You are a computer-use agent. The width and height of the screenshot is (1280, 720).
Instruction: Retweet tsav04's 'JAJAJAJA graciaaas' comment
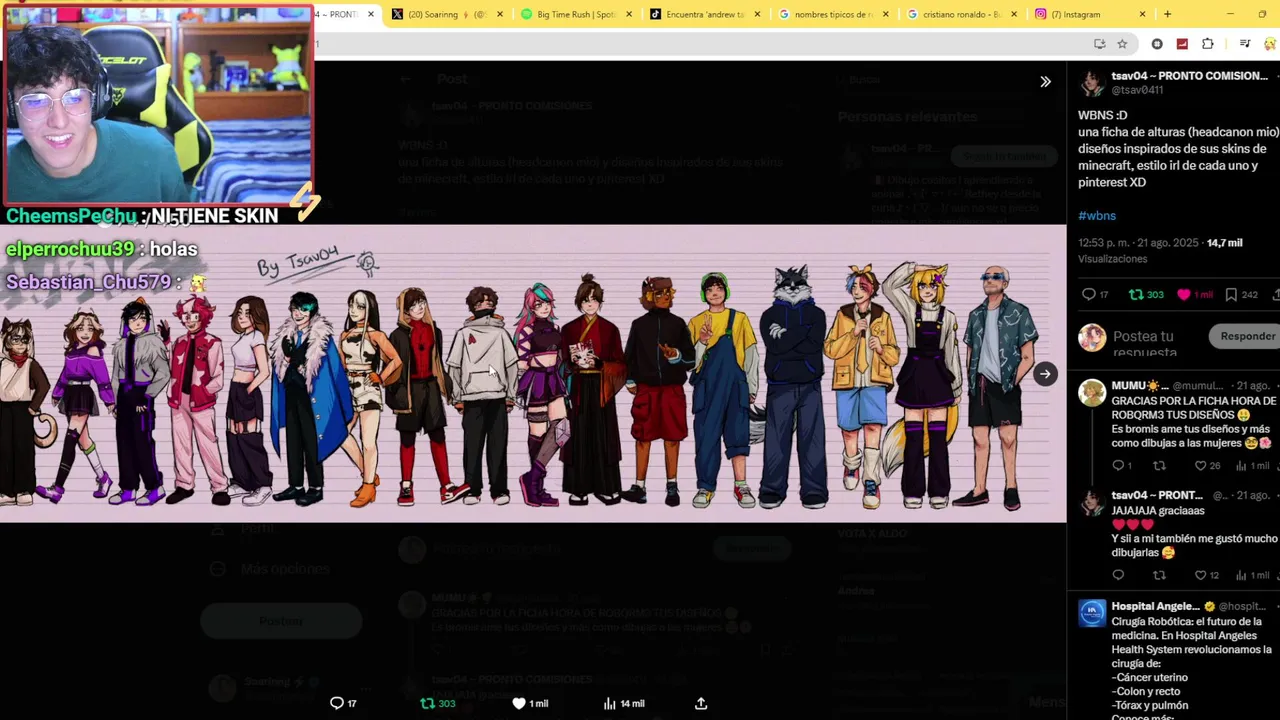click(x=1160, y=575)
